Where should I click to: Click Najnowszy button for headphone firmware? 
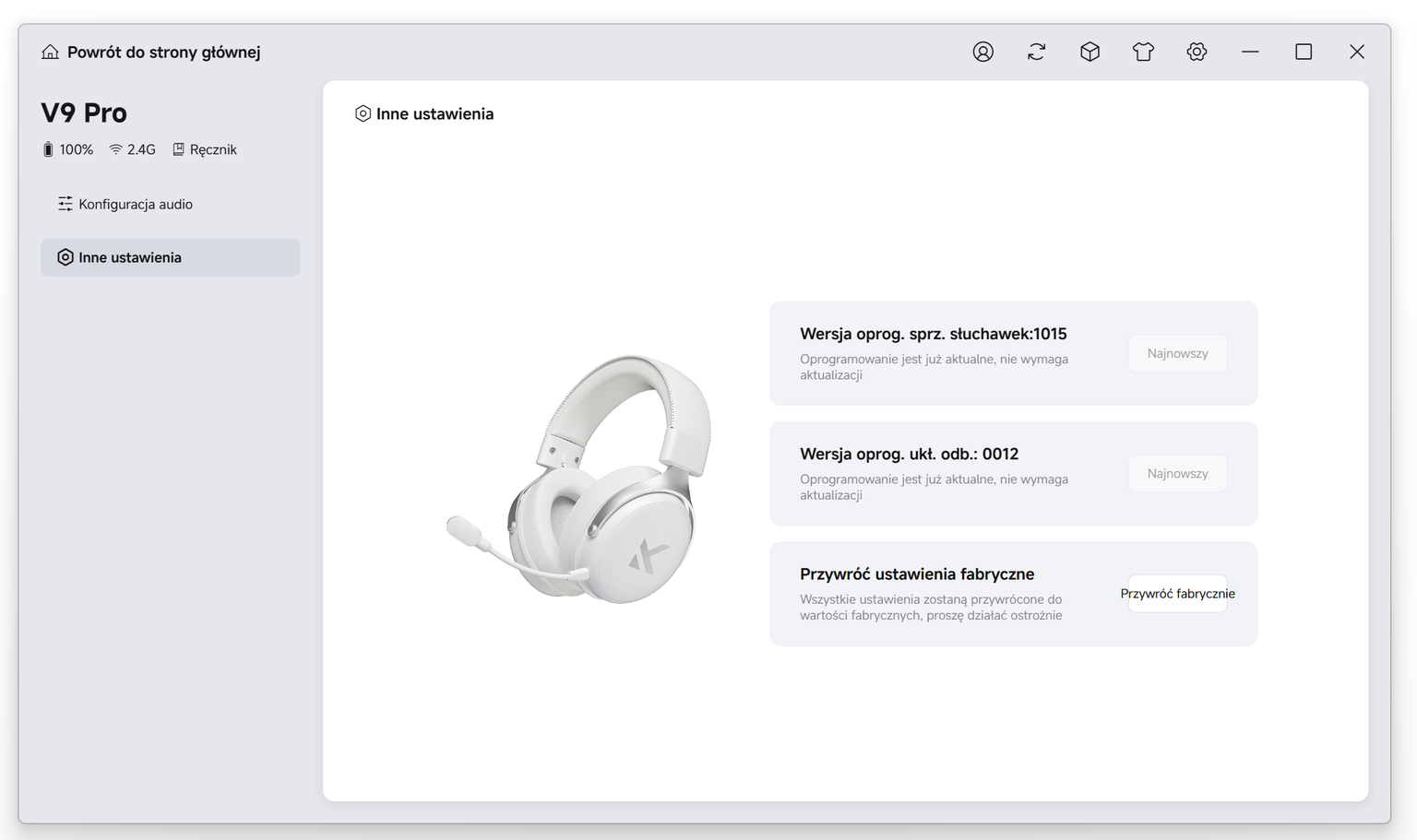coord(1177,353)
